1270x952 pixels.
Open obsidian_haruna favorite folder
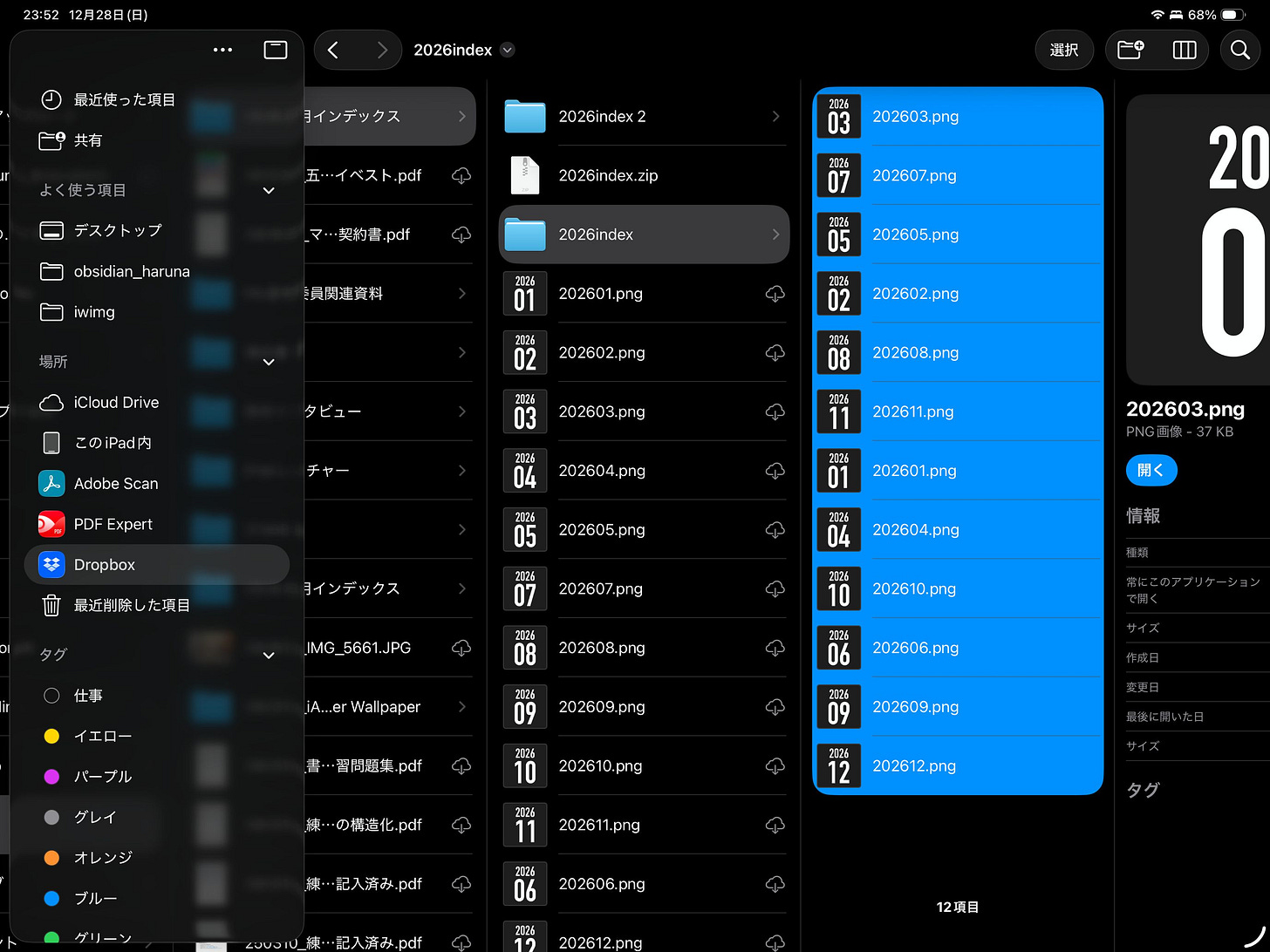tap(157, 271)
